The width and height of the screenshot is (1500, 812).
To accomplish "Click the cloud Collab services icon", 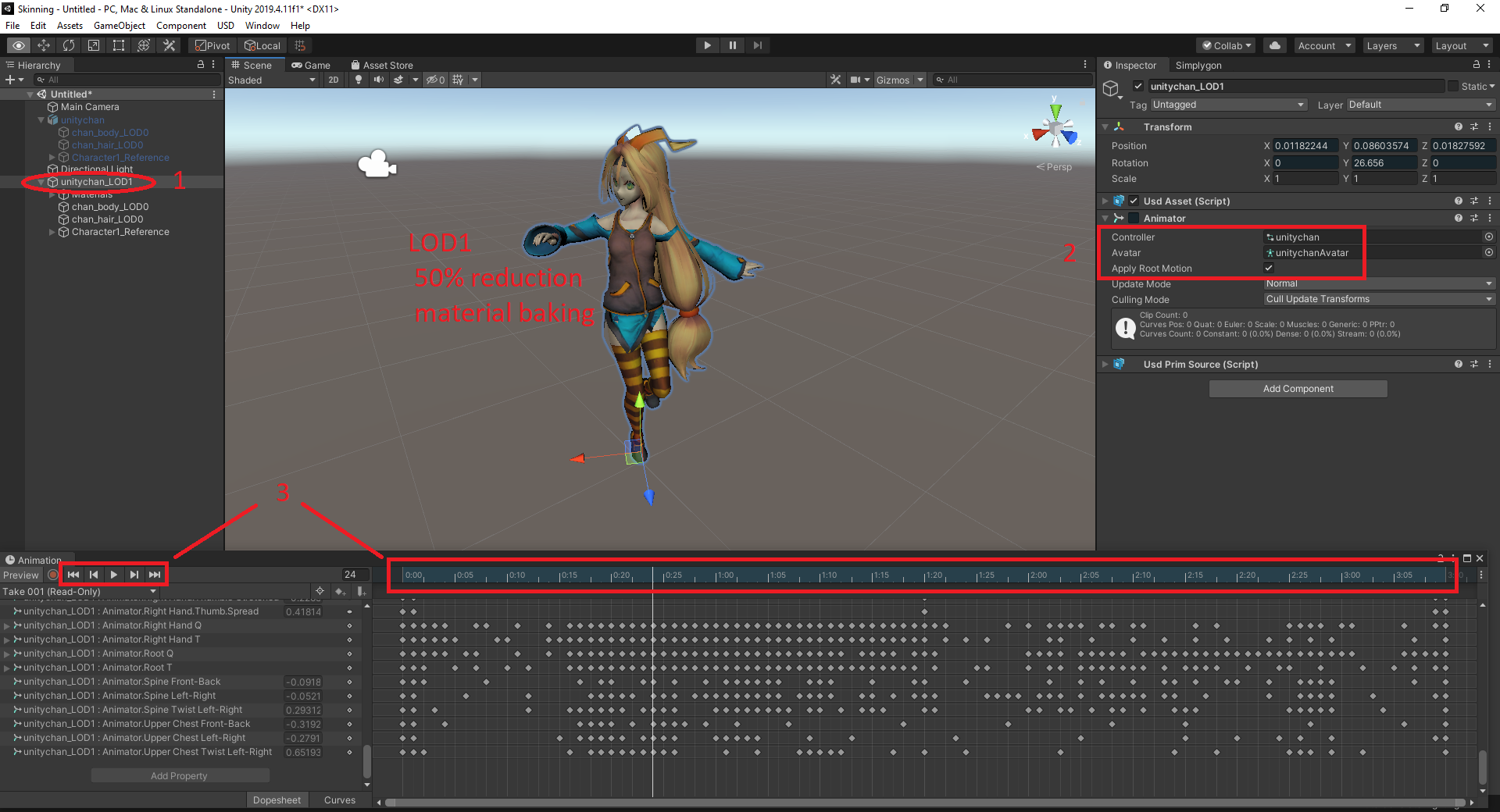I will 1273,45.
